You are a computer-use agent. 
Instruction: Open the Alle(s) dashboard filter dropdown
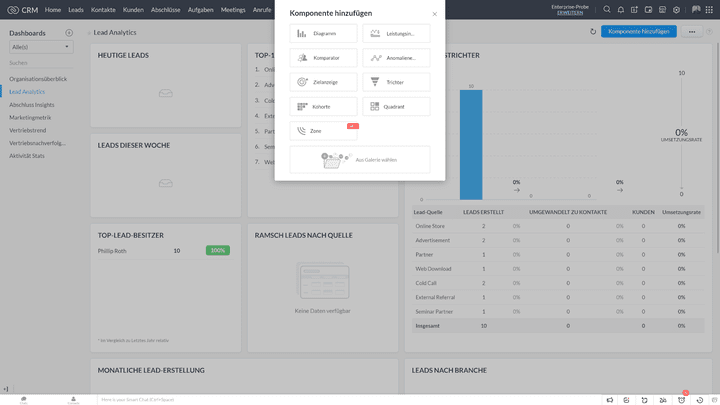(x=41, y=46)
